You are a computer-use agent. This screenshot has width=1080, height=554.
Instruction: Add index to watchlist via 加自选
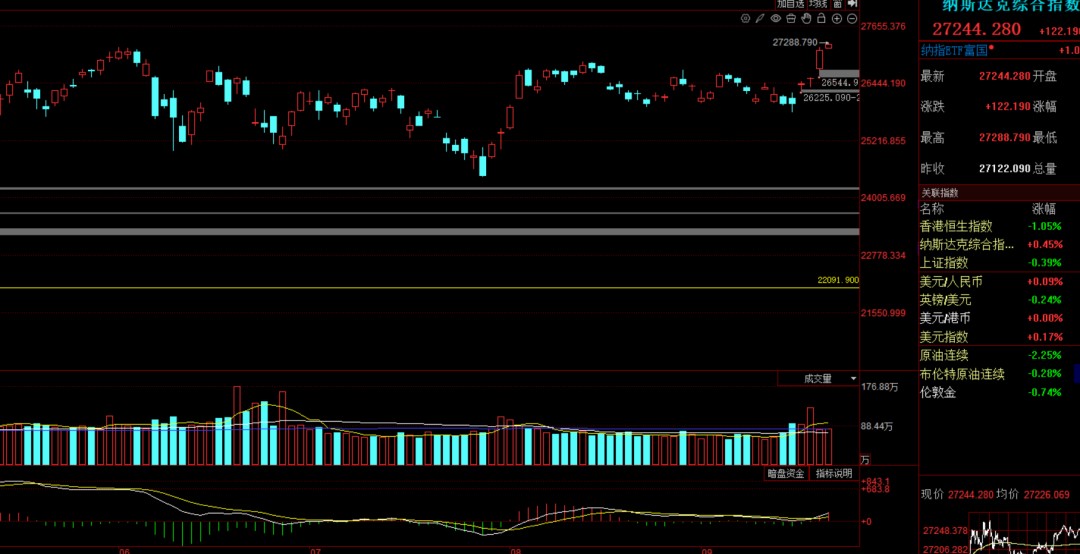coord(790,3)
